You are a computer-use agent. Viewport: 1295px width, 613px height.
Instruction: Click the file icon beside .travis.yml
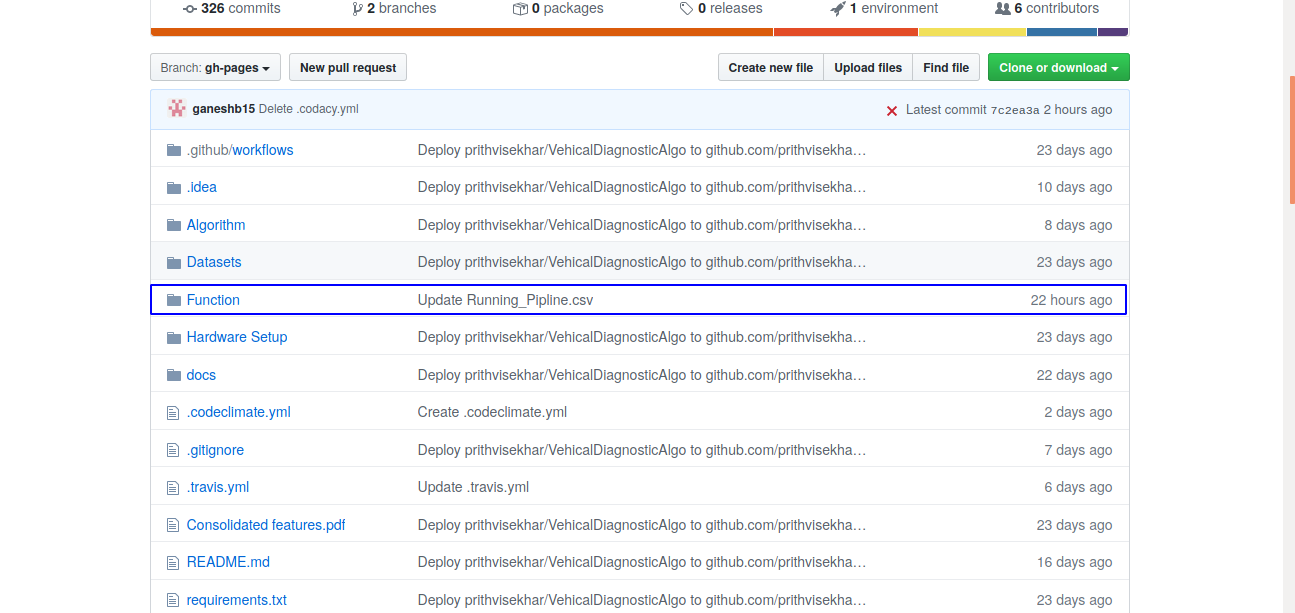[x=173, y=488]
